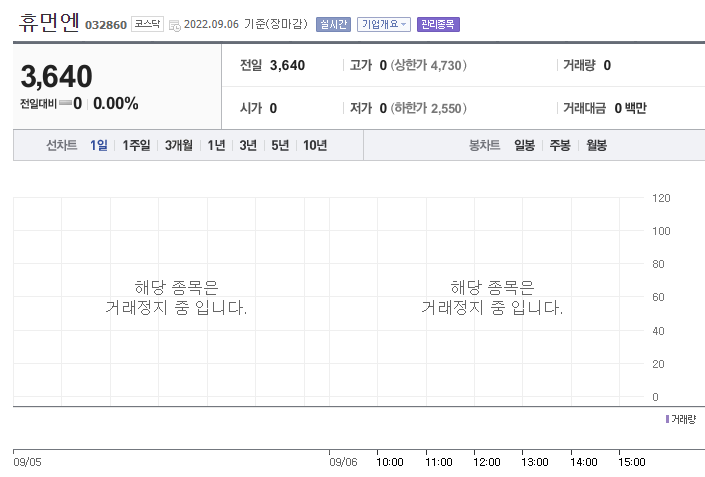Click the 관리종목 badge
Viewport: 705px width, 477px height.
pyautogui.click(x=438, y=24)
